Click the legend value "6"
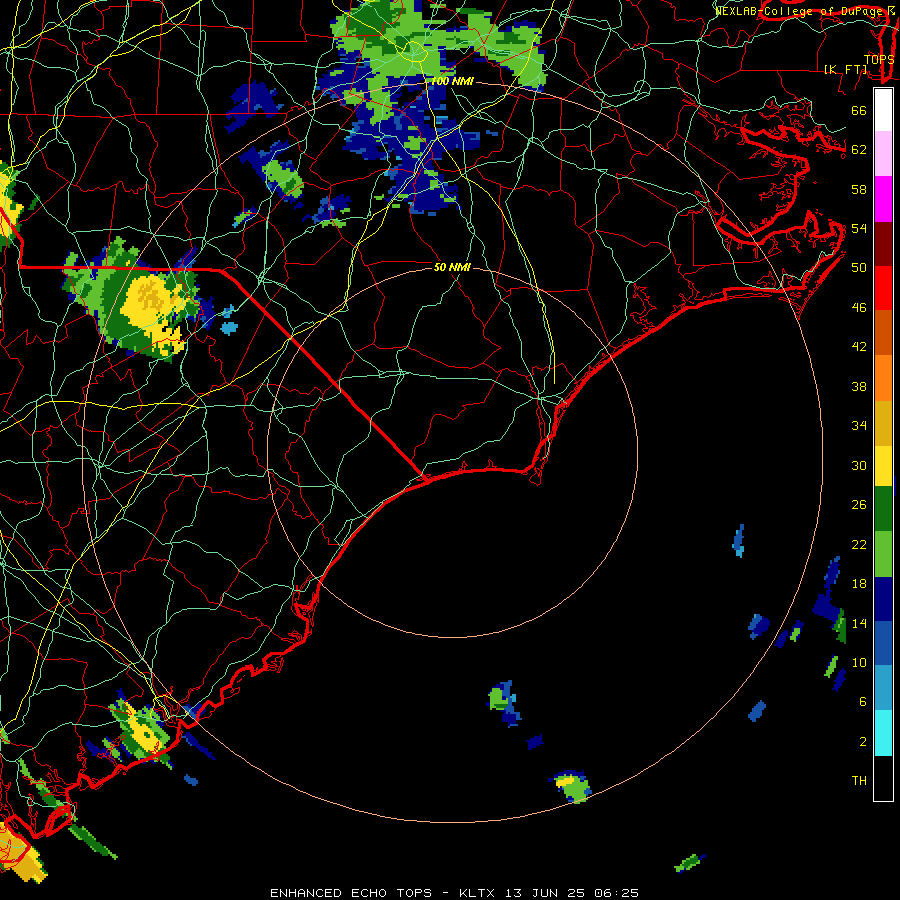Screen dimensions: 900x900 [x=862, y=701]
